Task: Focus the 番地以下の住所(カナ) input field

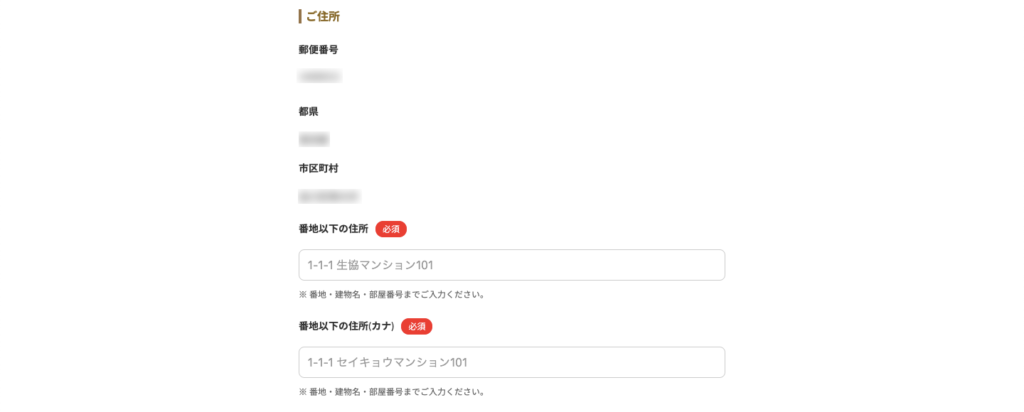Action: (x=511, y=362)
